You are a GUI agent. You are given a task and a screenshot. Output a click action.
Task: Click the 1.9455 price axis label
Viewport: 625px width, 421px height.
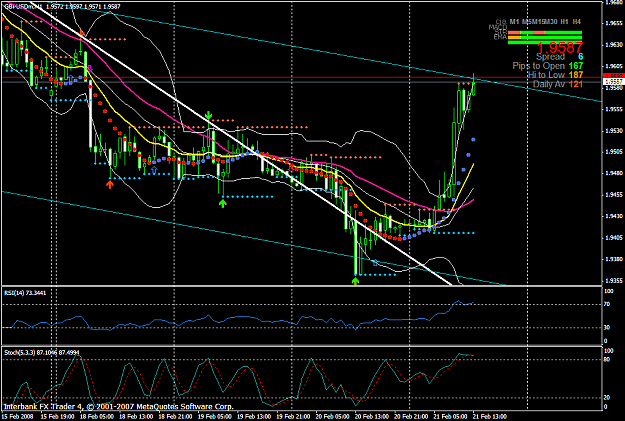(614, 195)
